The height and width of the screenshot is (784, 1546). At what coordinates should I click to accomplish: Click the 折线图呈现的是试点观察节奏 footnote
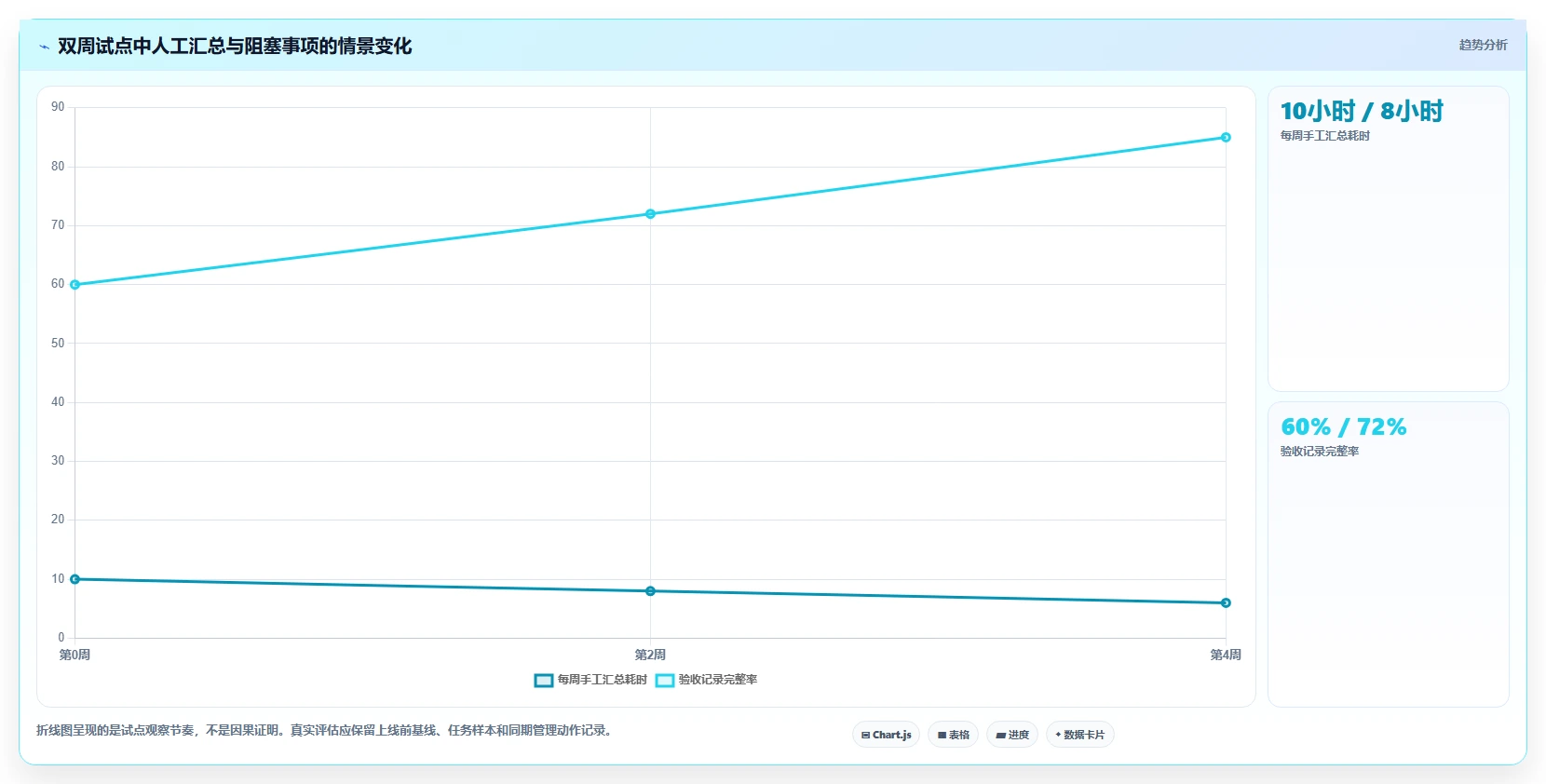pyautogui.click(x=326, y=731)
